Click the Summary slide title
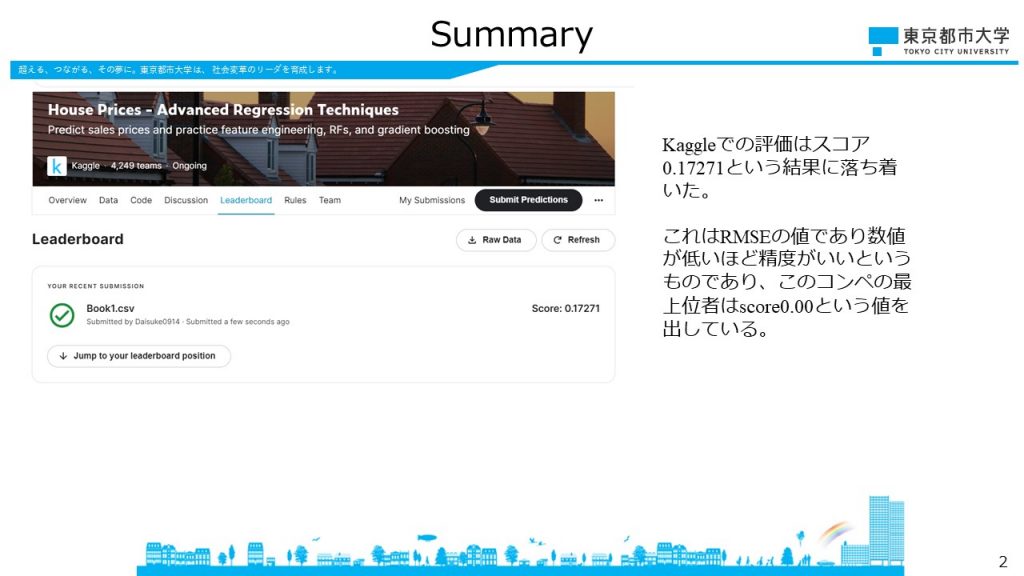The image size is (1024, 576). click(x=511, y=35)
